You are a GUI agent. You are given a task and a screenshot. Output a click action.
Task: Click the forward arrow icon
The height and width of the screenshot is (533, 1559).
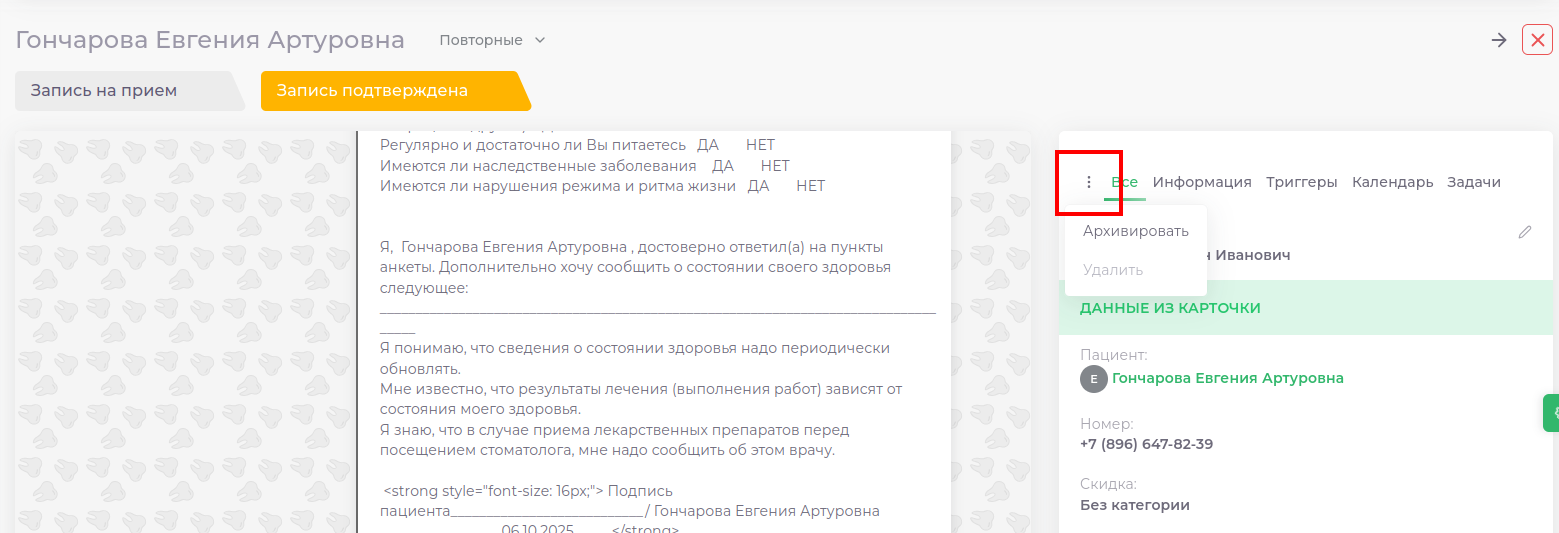pos(1499,40)
